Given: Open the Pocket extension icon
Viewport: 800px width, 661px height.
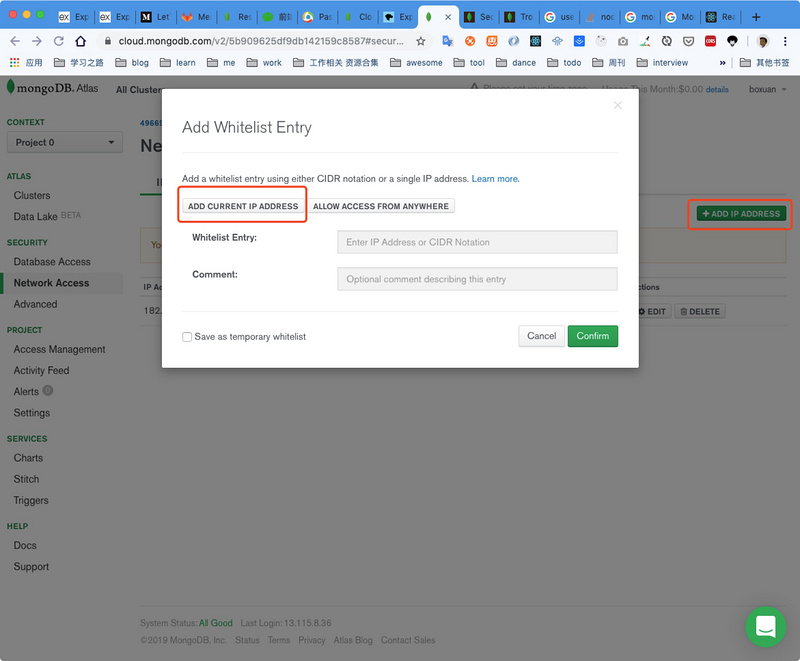Looking at the screenshot, I should pos(689,41).
